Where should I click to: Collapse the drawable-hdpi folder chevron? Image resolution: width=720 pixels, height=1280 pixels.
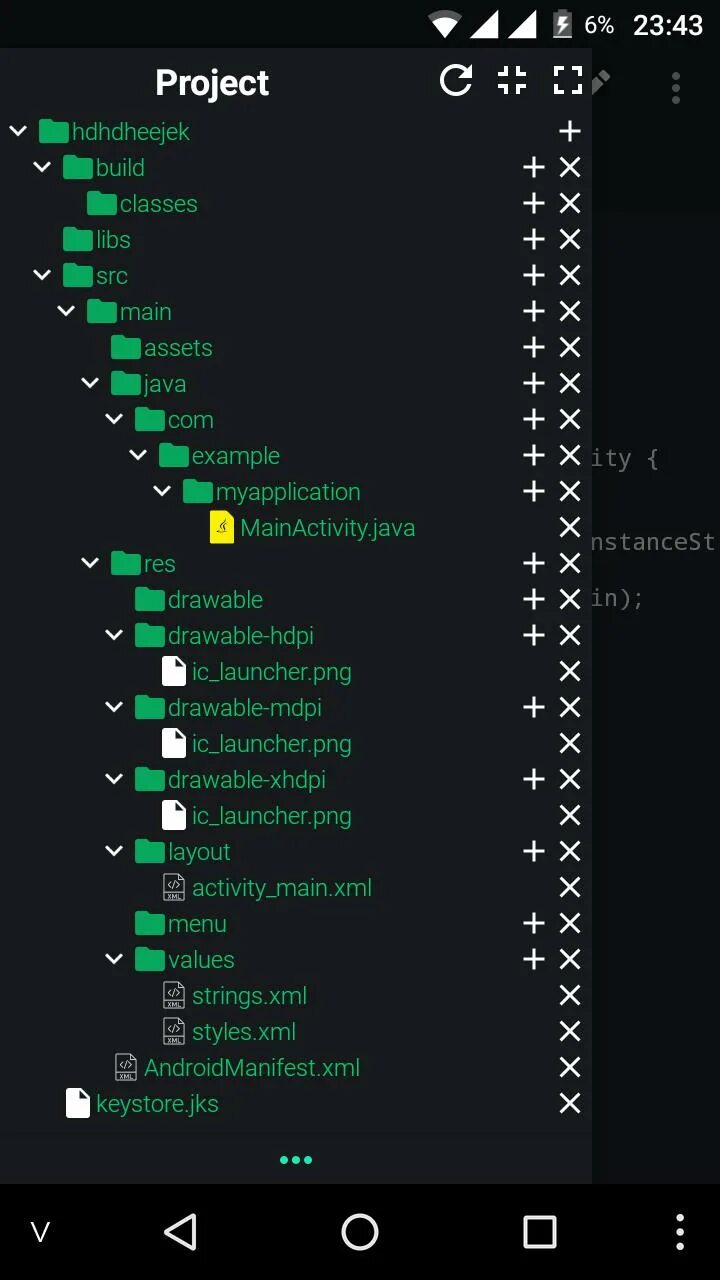(x=114, y=635)
